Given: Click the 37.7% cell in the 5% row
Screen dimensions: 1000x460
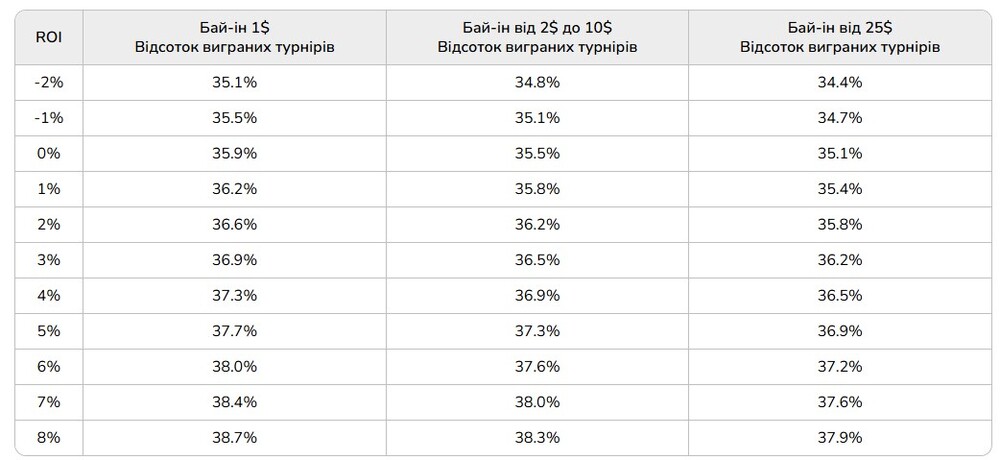Looking at the screenshot, I should [x=235, y=331].
